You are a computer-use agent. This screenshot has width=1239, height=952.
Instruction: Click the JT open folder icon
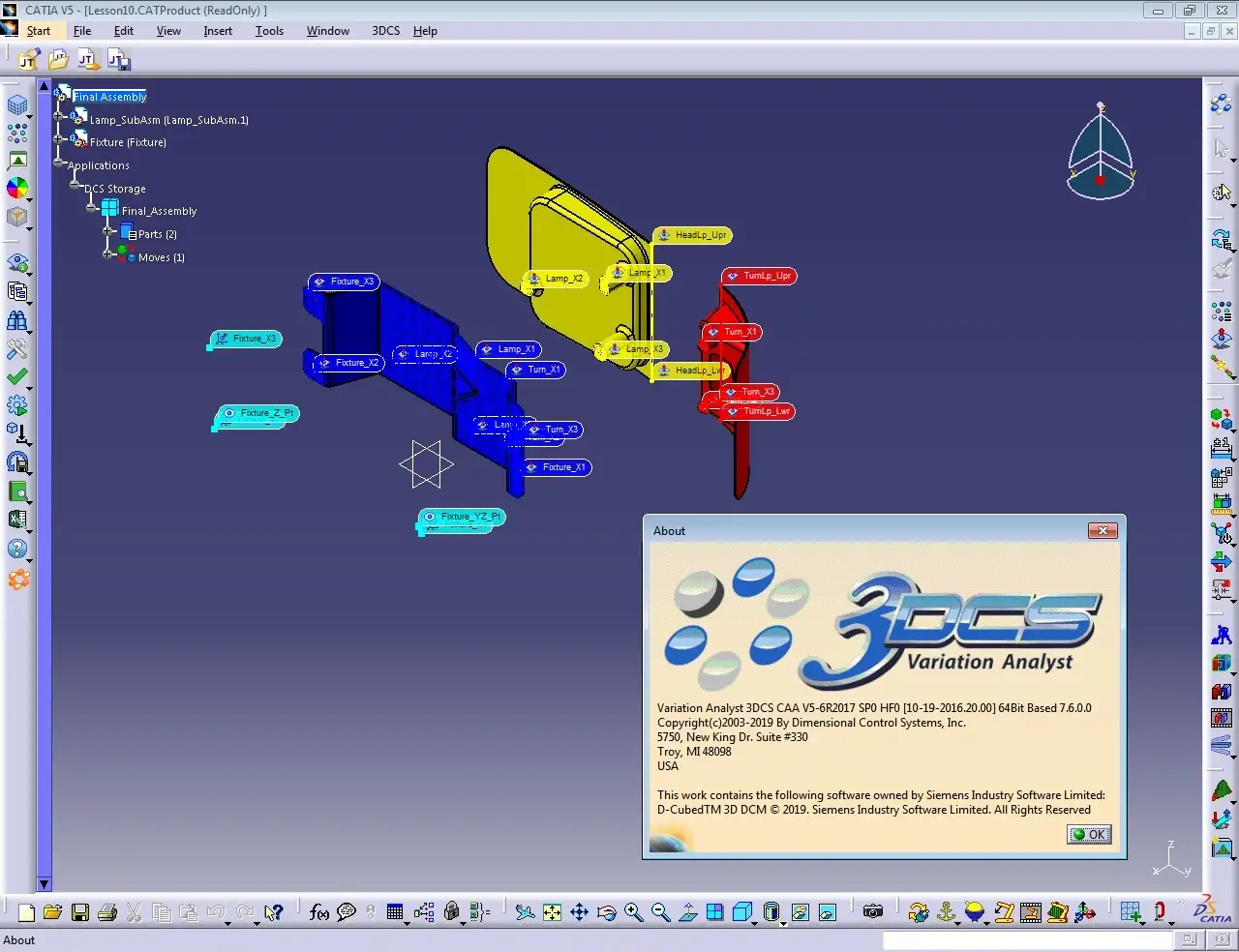(x=58, y=60)
